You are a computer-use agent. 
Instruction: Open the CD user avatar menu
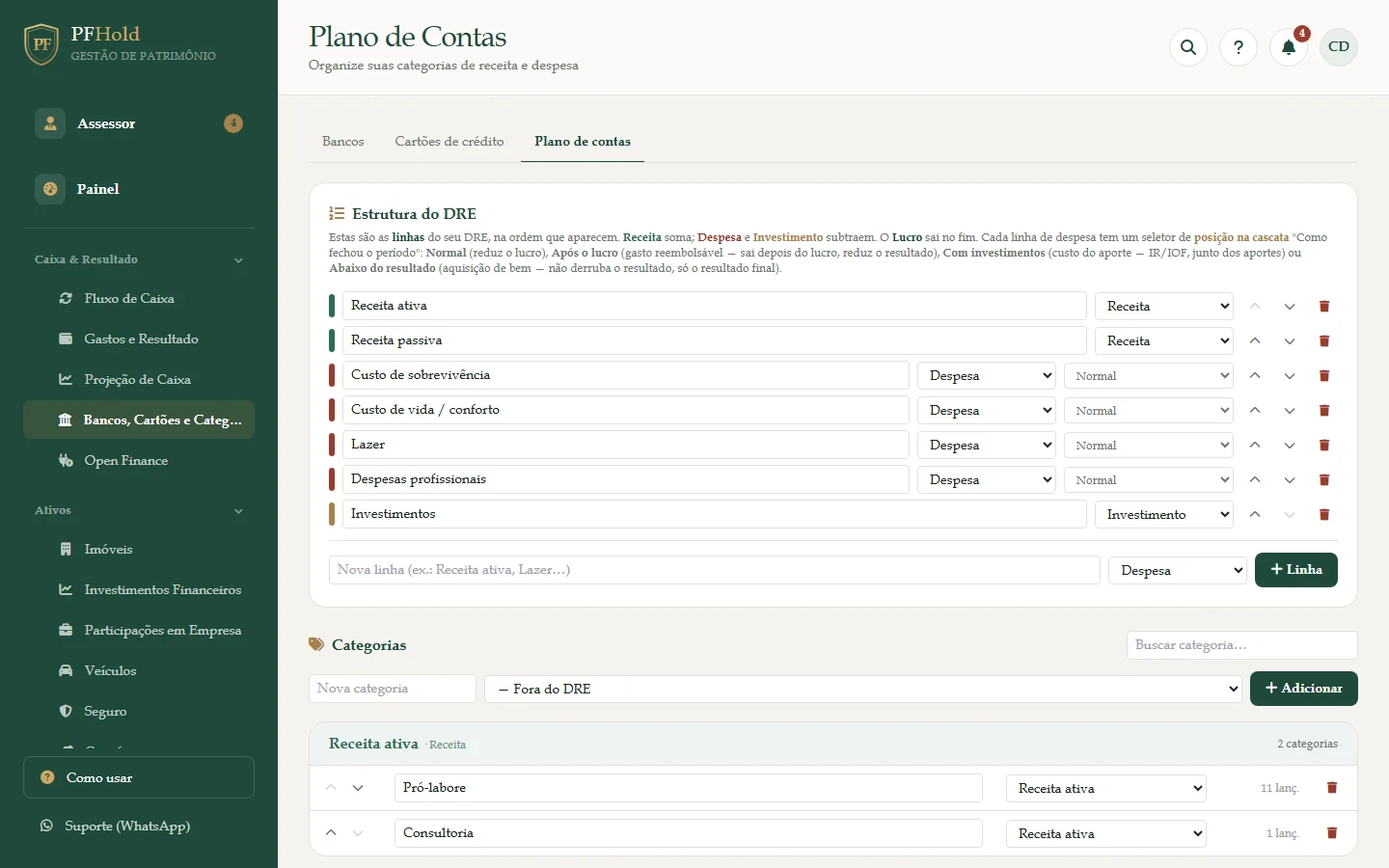pos(1339,47)
